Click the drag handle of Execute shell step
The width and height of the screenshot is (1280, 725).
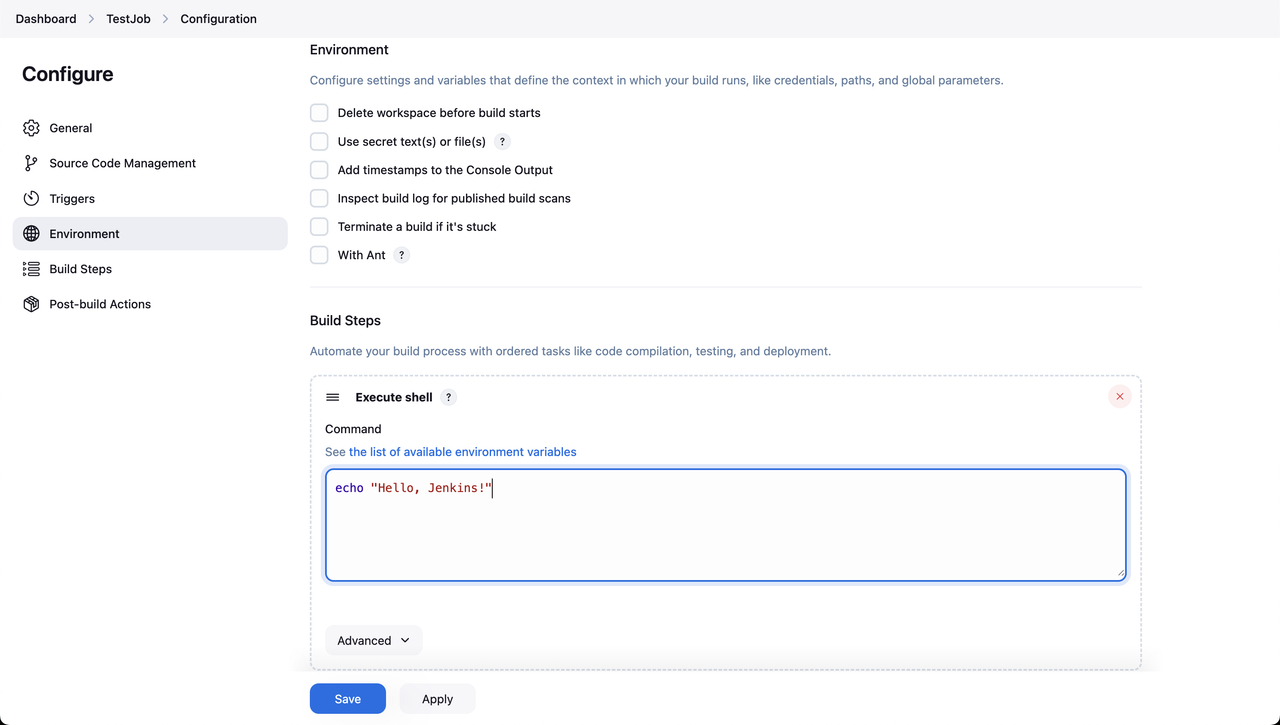click(x=333, y=397)
